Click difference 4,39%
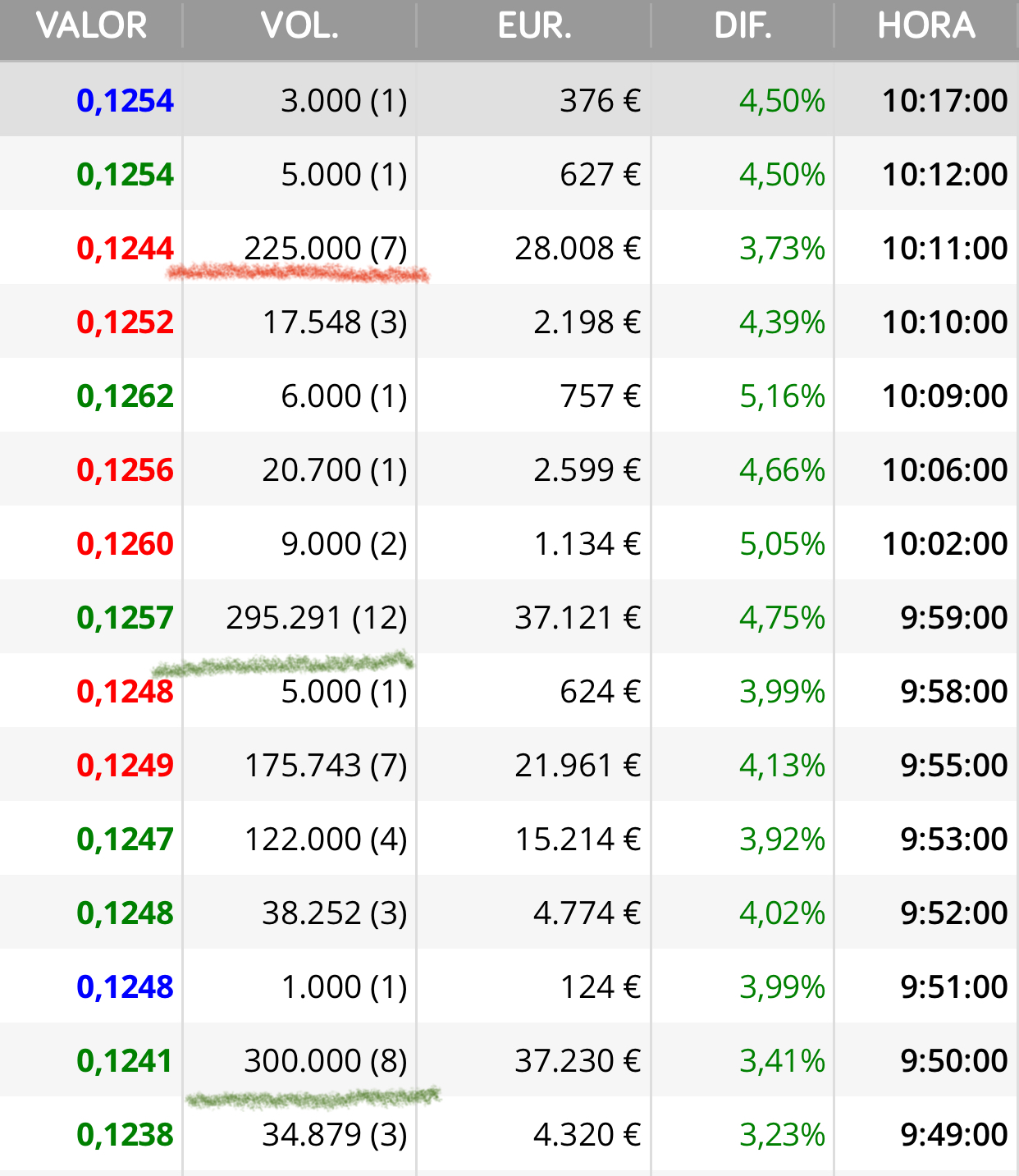This screenshot has width=1019, height=1176. tap(782, 323)
